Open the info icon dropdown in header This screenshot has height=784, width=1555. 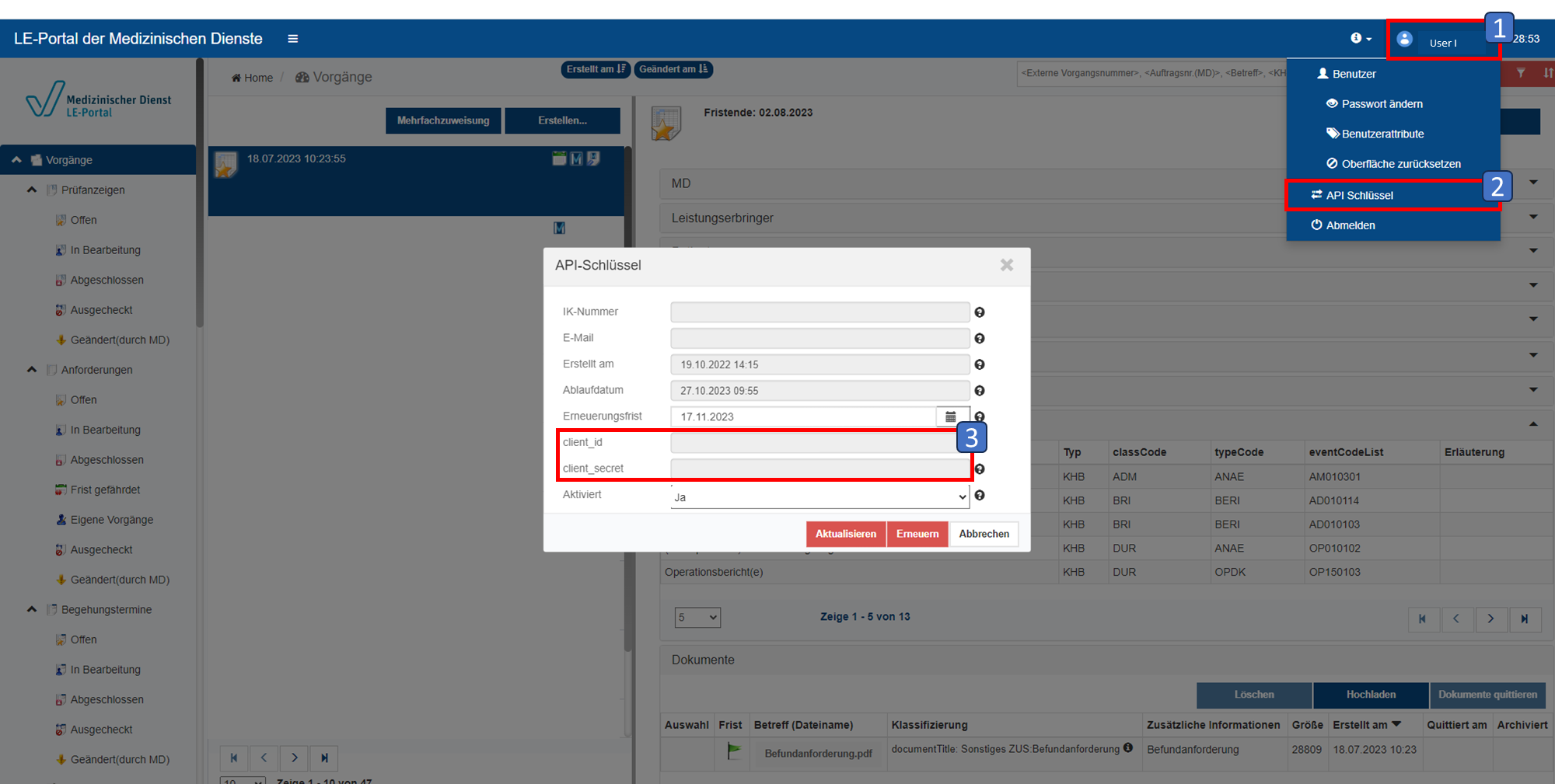1361,38
